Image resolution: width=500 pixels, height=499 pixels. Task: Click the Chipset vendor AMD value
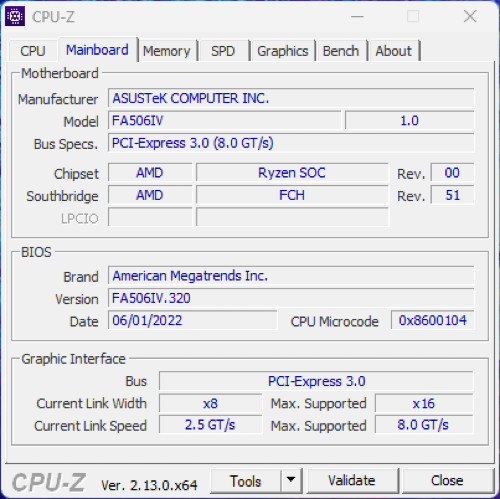(150, 173)
